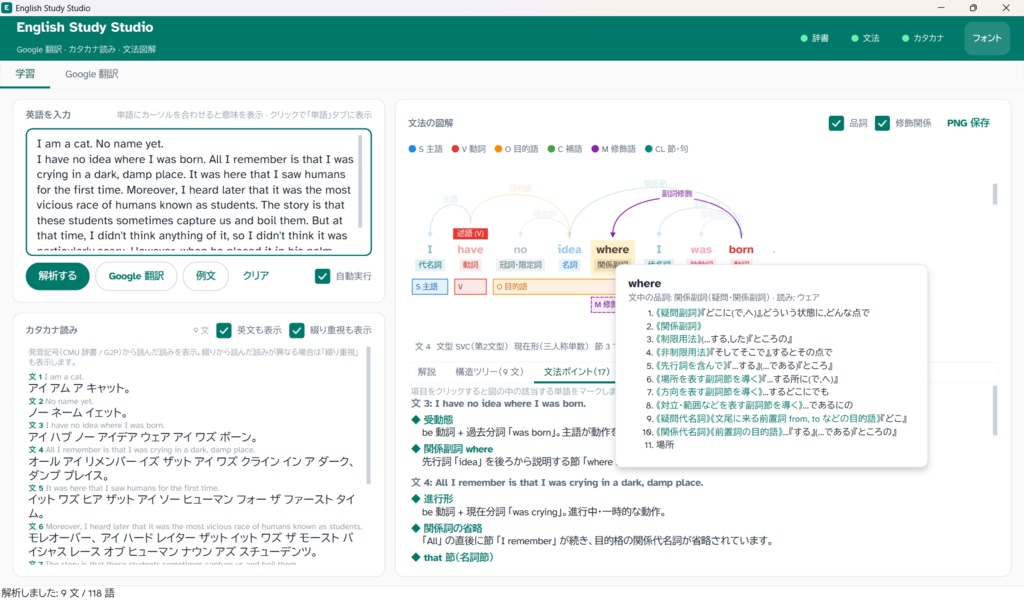This screenshot has height=601, width=1024.
Task: Click the katakana line アイ アム ア キャット。
Action: (79, 389)
